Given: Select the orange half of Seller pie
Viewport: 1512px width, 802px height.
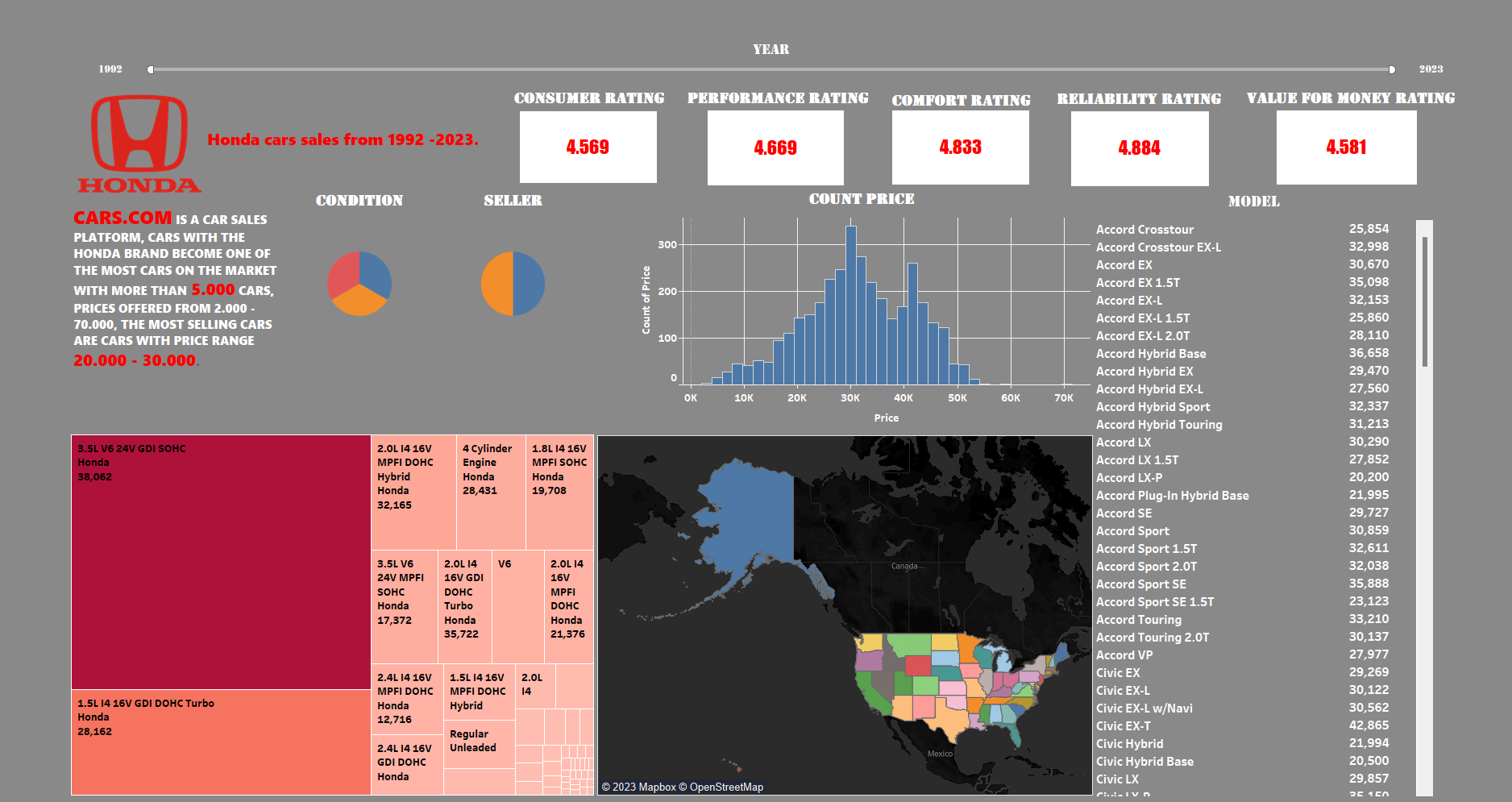Looking at the screenshot, I should click(x=496, y=284).
